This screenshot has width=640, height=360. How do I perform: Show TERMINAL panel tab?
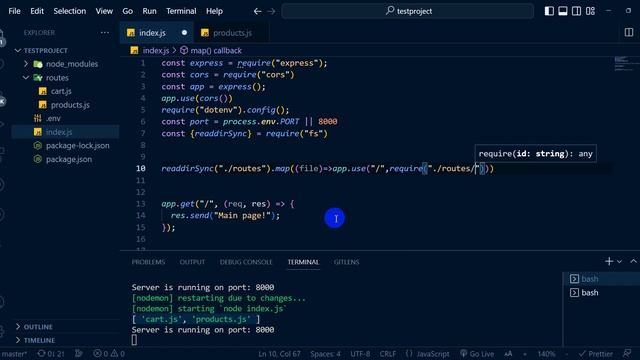pyautogui.click(x=303, y=262)
